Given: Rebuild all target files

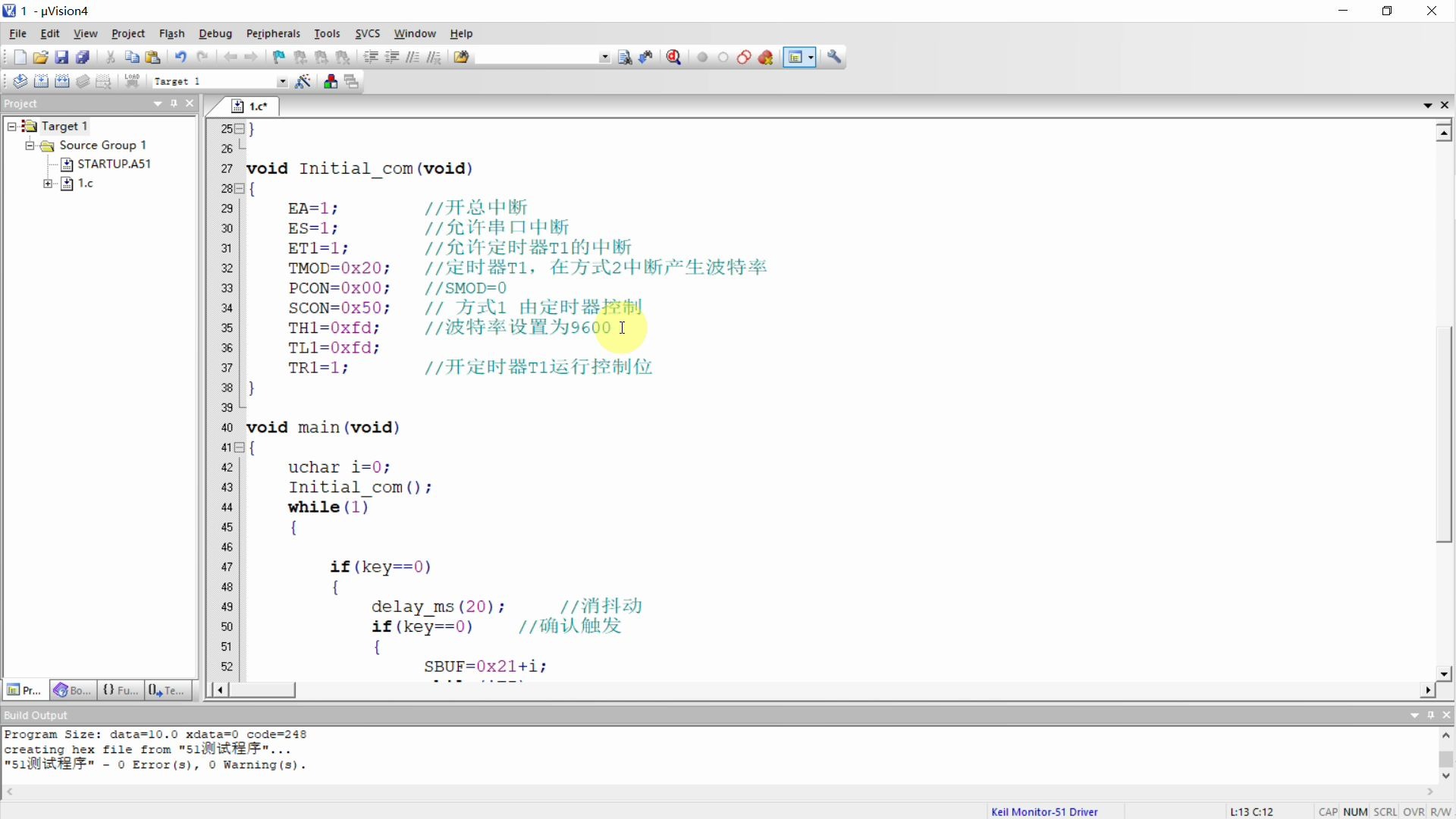Looking at the screenshot, I should point(62,81).
